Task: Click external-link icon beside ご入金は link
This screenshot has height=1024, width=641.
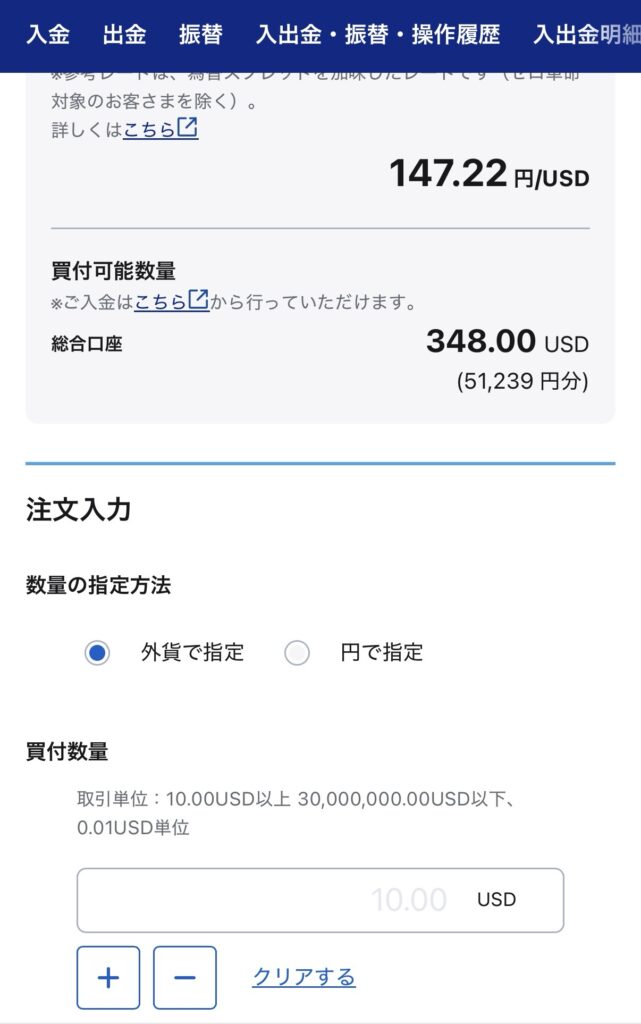Action: click(x=198, y=300)
